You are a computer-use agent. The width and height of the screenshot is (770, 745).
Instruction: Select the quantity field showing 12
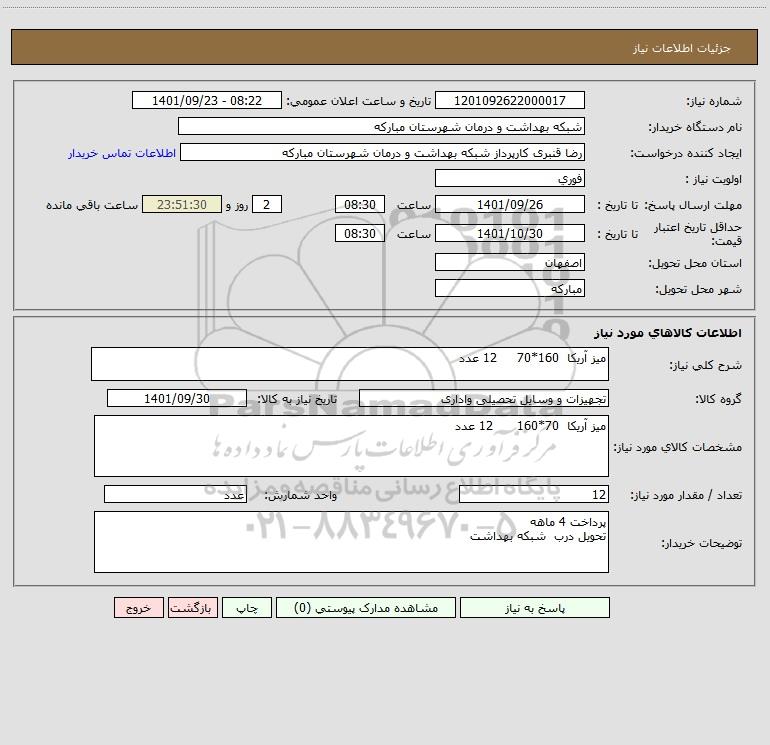534,494
